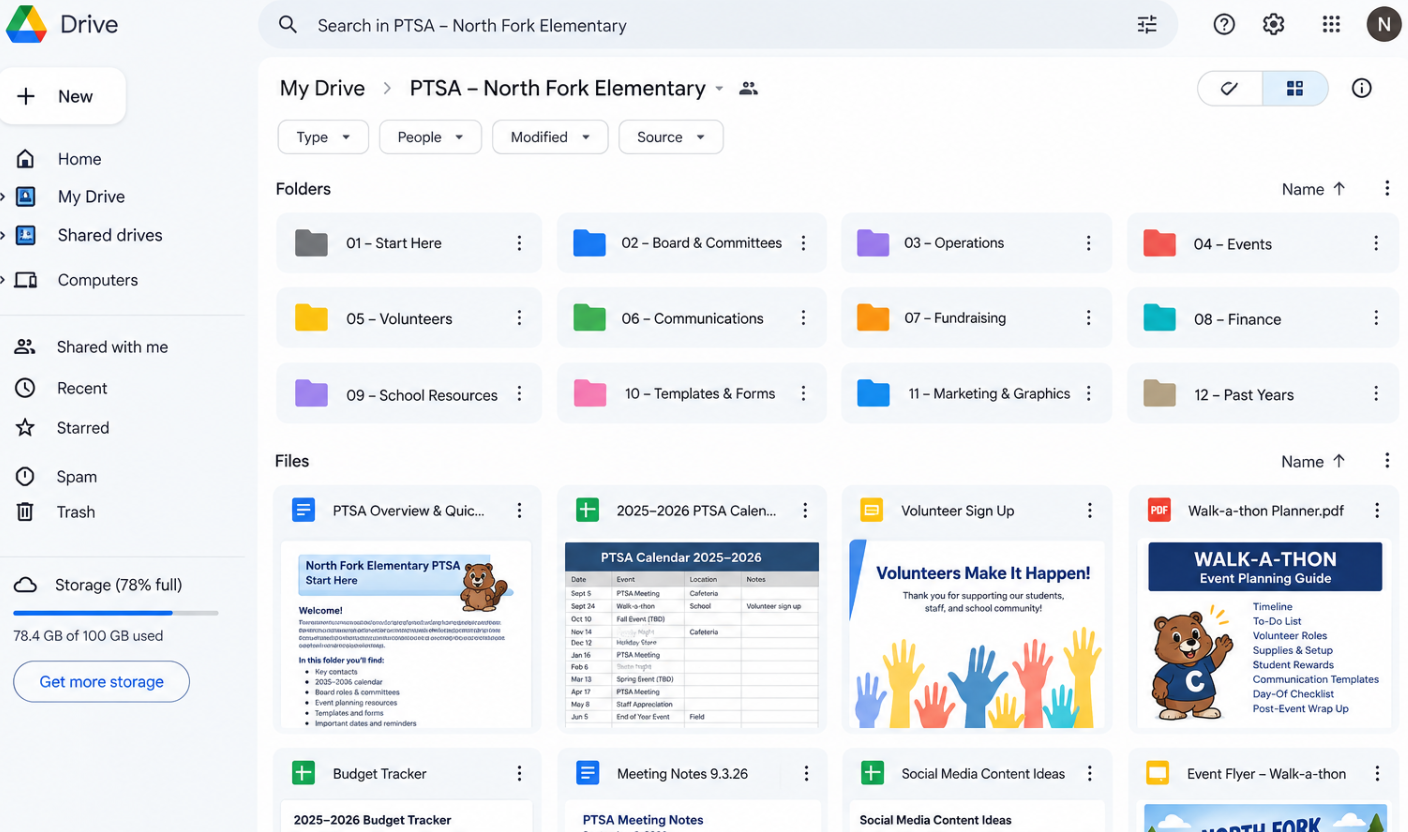Click the Folders section more options icon
Viewport: 1408px width, 832px height.
click(x=1386, y=188)
